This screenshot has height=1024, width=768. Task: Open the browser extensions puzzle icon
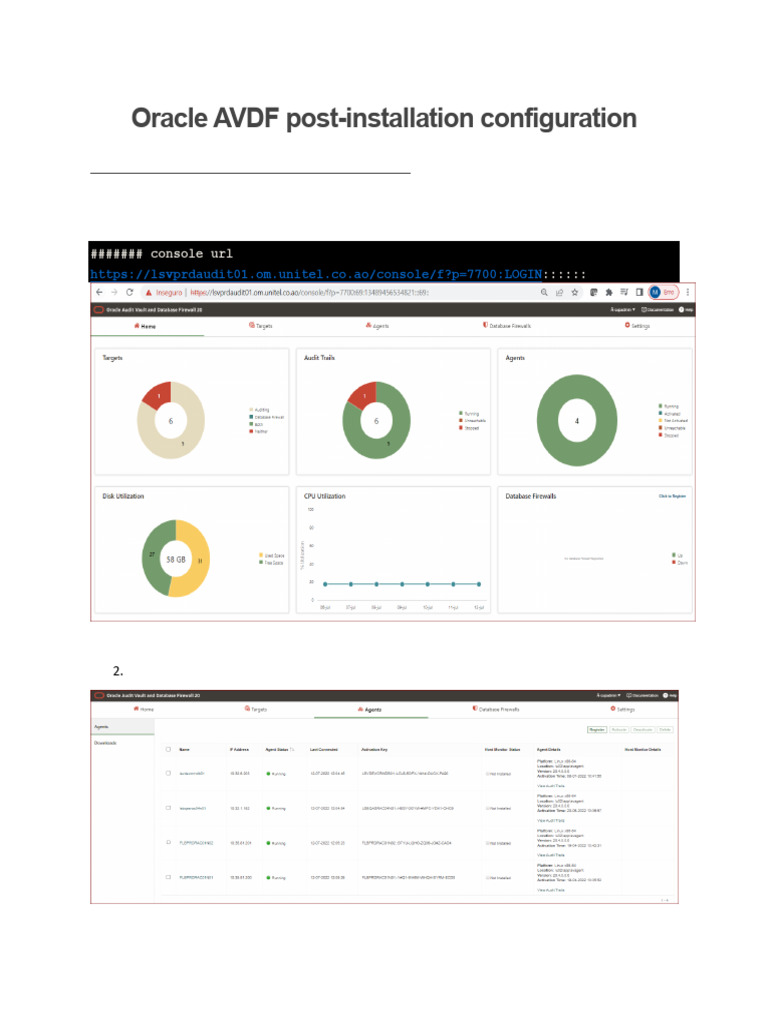(x=609, y=293)
